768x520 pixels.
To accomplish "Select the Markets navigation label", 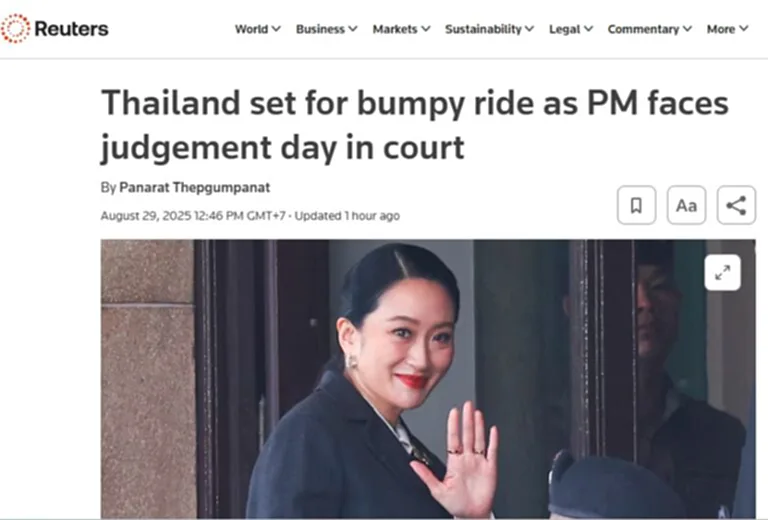I will tap(395, 29).
